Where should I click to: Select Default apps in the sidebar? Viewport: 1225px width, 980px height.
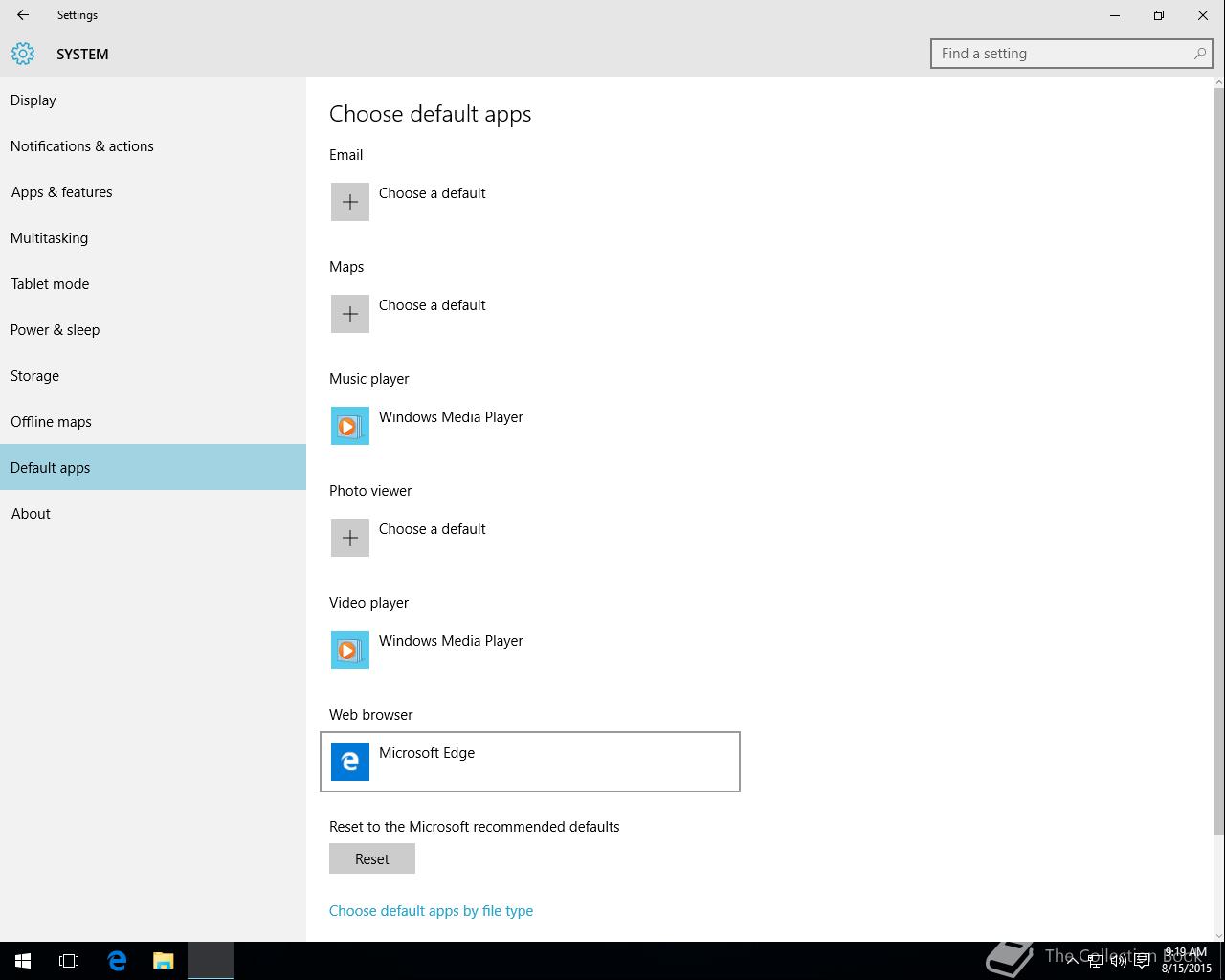click(x=153, y=467)
